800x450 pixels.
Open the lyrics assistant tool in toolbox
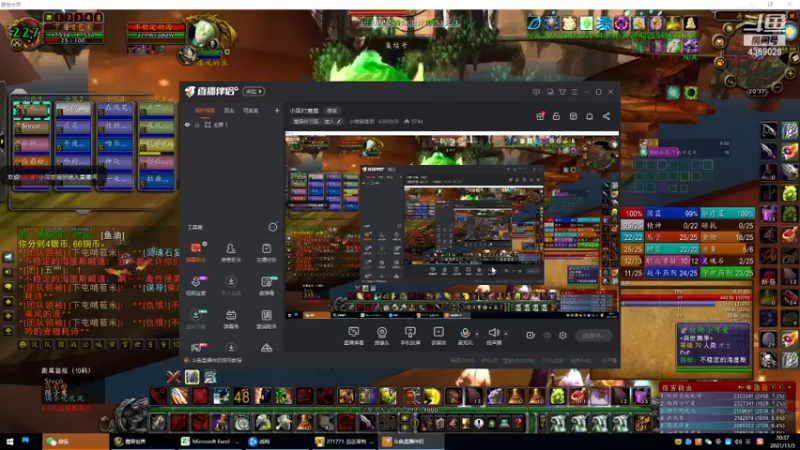[x=266, y=319]
